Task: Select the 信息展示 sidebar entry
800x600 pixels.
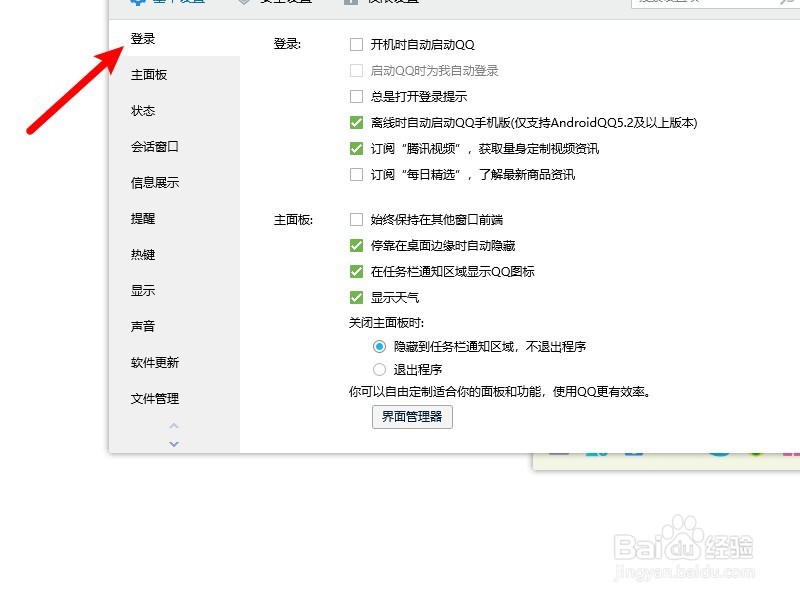Action: point(155,183)
